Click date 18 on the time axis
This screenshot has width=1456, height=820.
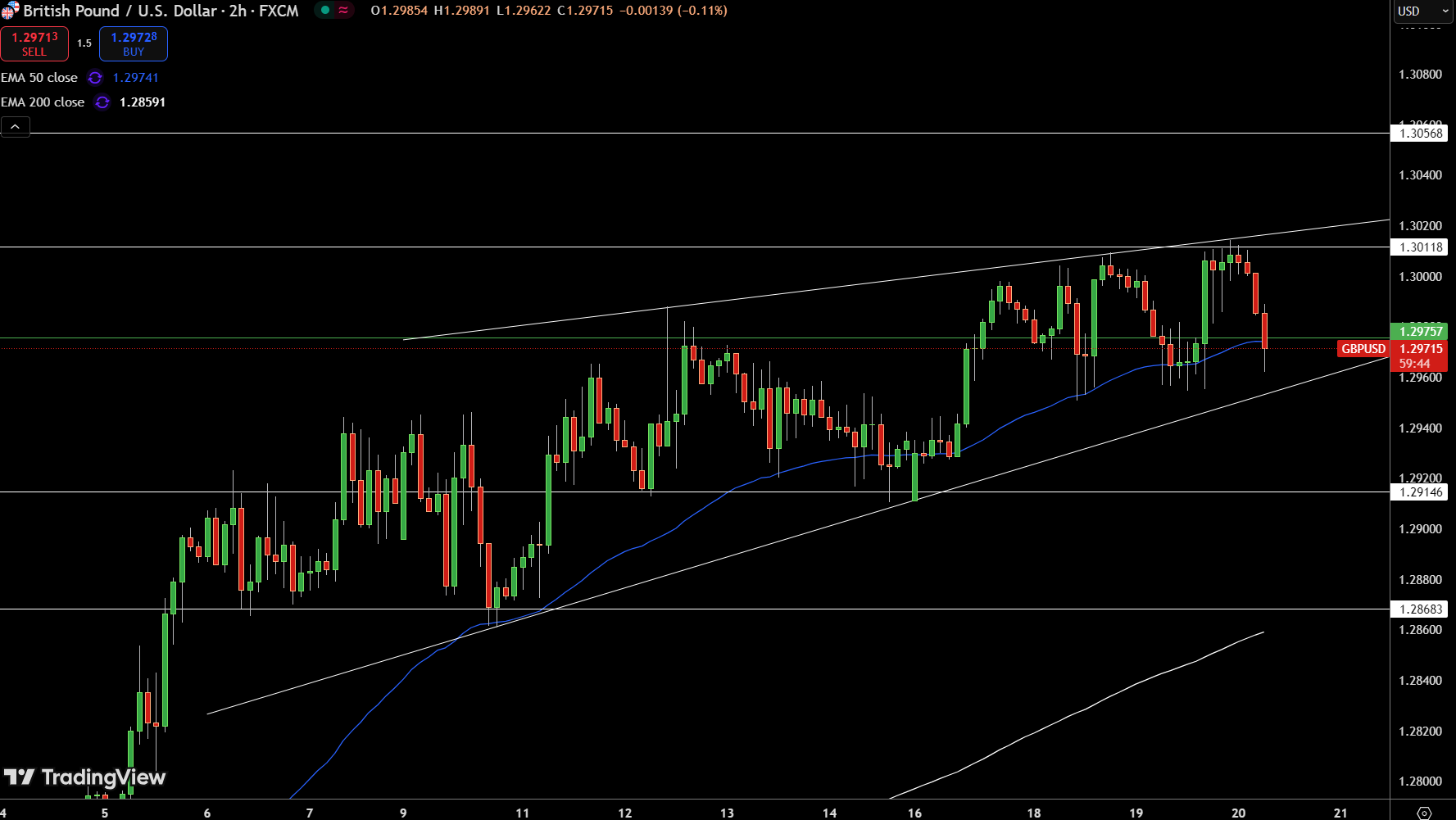(x=1034, y=813)
